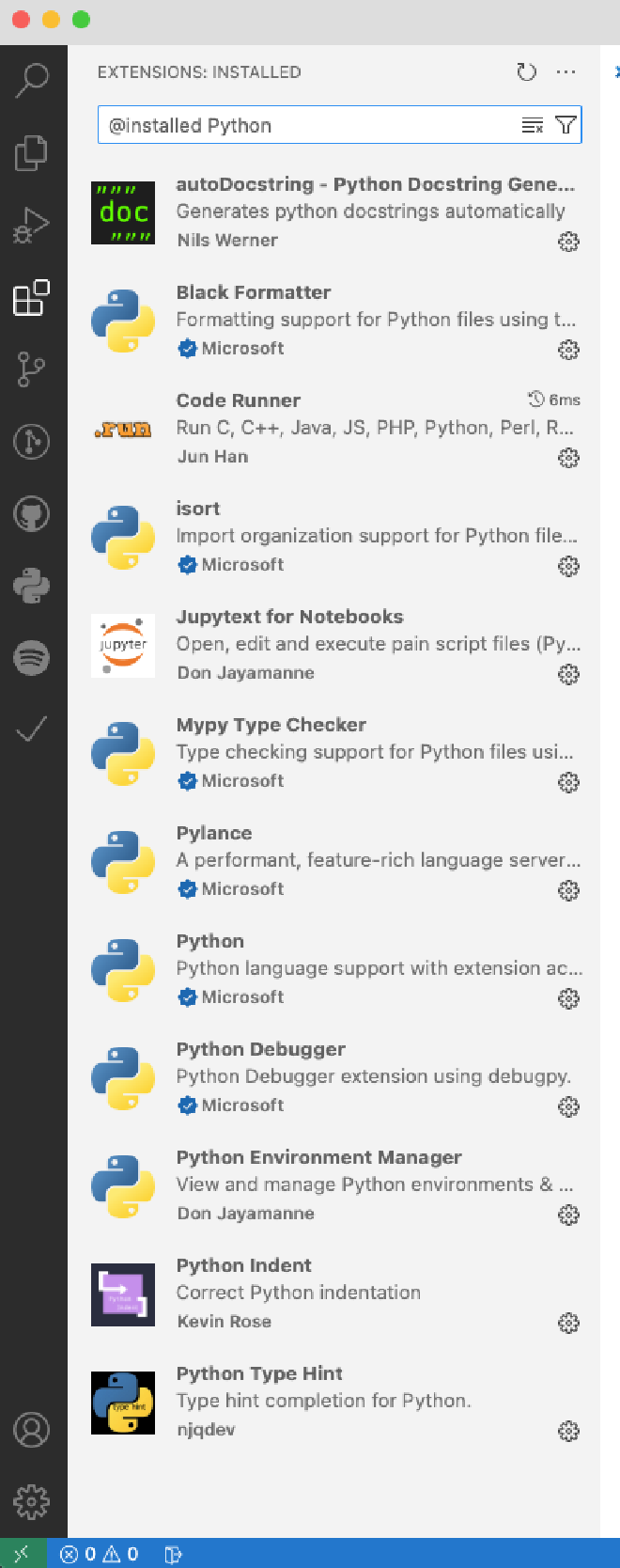
Task: Click inside the extensions search field
Action: pos(282,123)
